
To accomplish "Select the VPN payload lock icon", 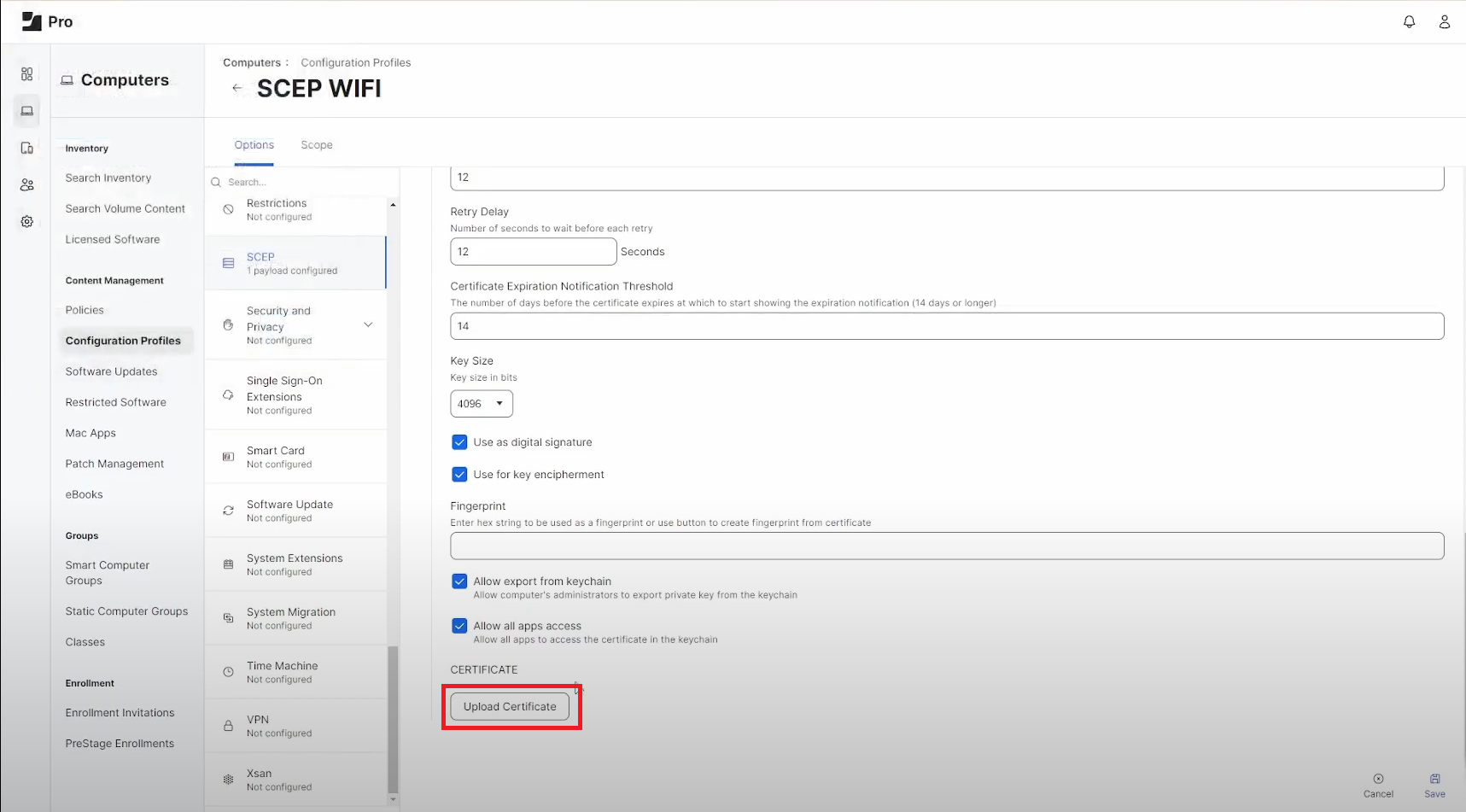I will (x=227, y=725).
